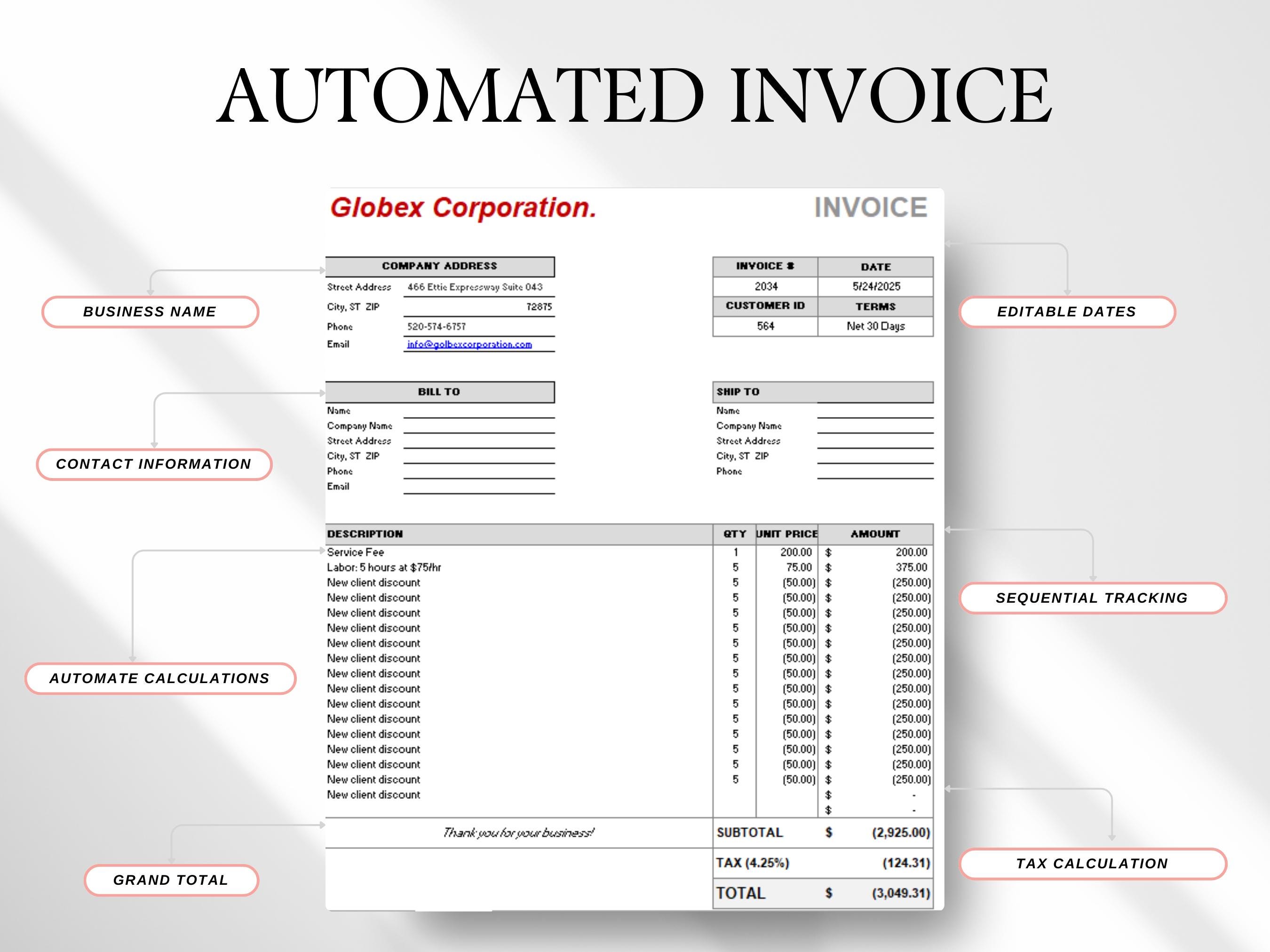Image resolution: width=1270 pixels, height=952 pixels.
Task: Click the BUSINESS NAME pill label
Action: [x=150, y=312]
